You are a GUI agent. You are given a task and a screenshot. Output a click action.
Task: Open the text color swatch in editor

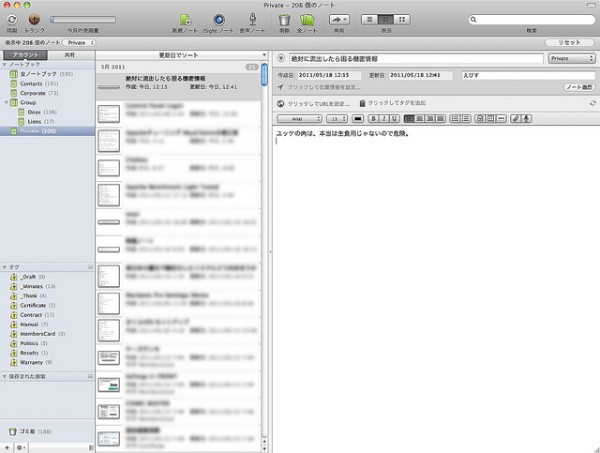(x=357, y=118)
